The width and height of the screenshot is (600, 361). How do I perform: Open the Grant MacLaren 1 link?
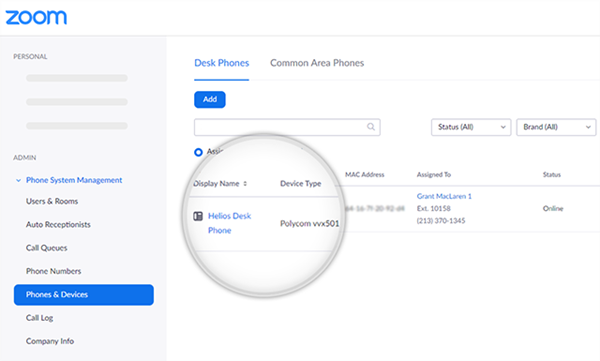pos(444,196)
